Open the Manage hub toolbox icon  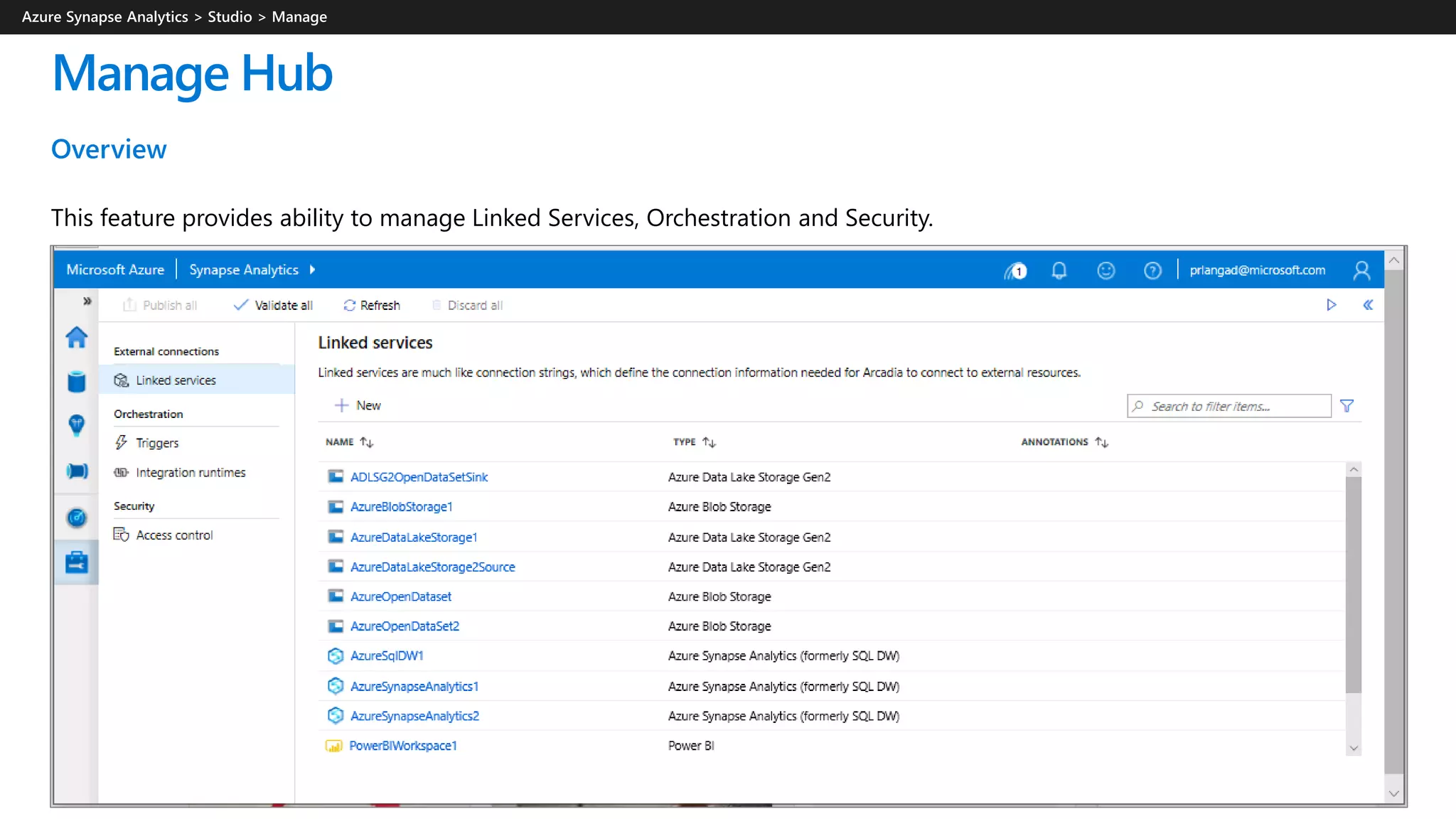point(77,562)
